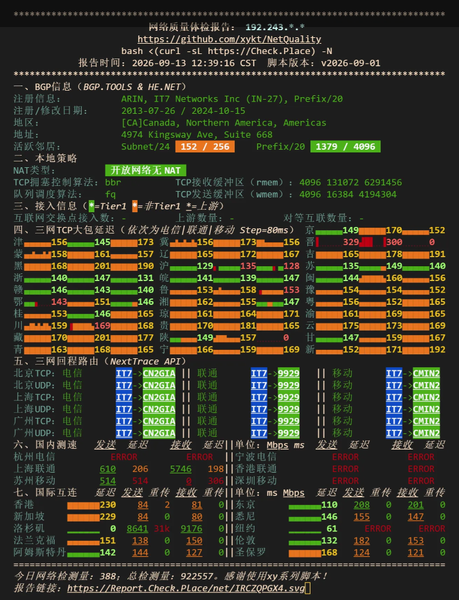
Task: Click the date text 2013-07-26 / 2024-10-15
Action: [x=183, y=111]
